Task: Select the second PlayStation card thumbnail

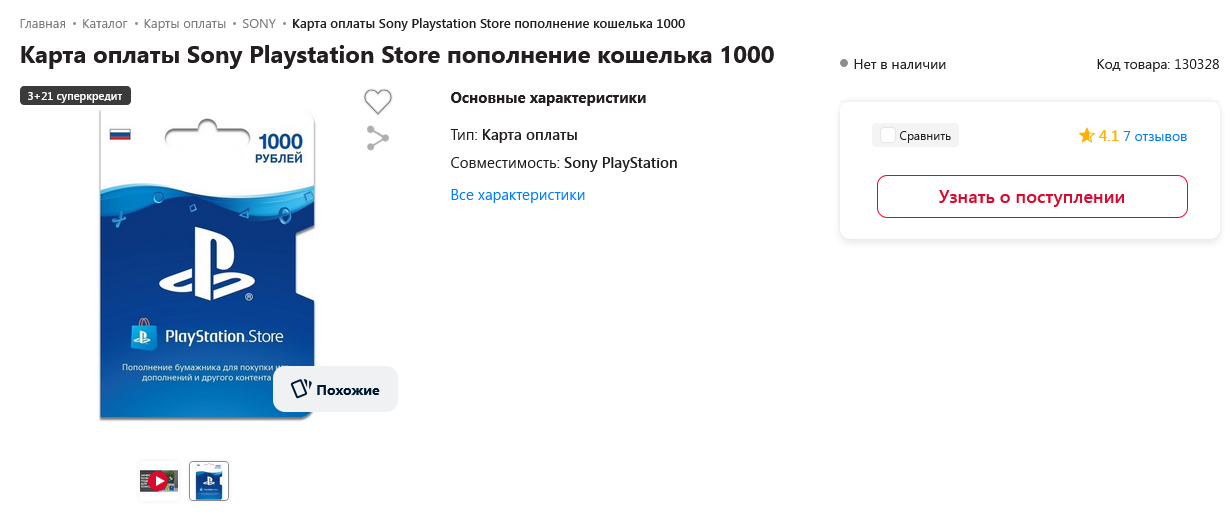Action: (x=209, y=481)
